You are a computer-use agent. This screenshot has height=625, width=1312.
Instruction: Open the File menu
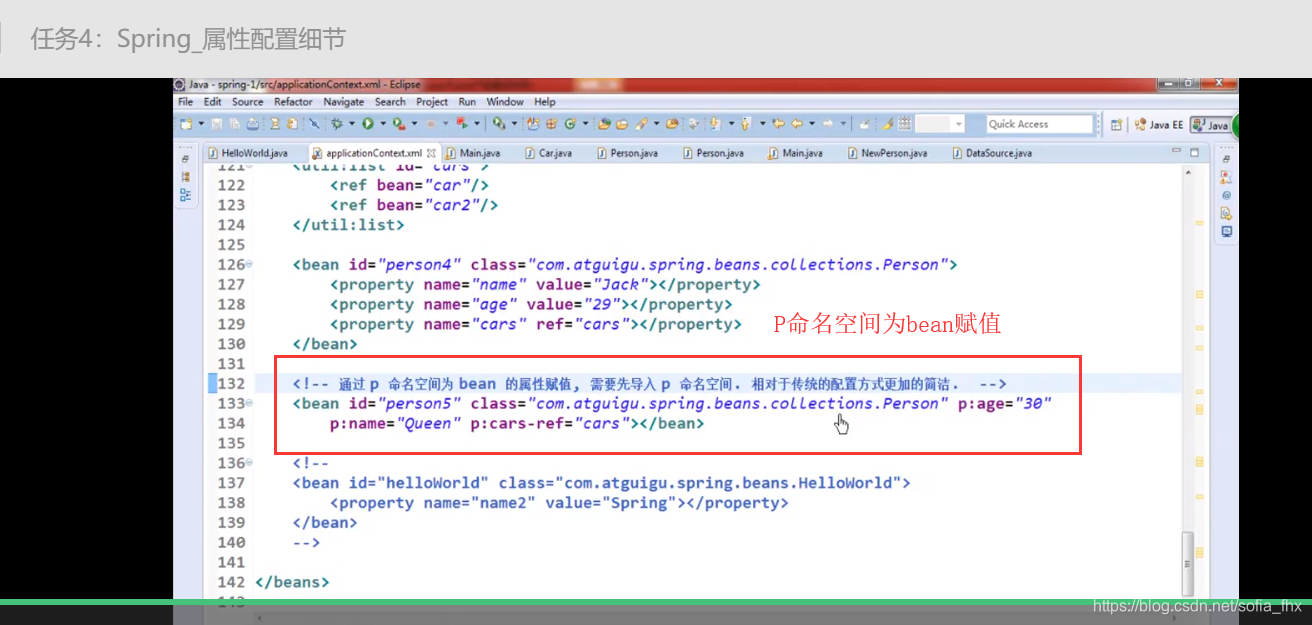185,102
